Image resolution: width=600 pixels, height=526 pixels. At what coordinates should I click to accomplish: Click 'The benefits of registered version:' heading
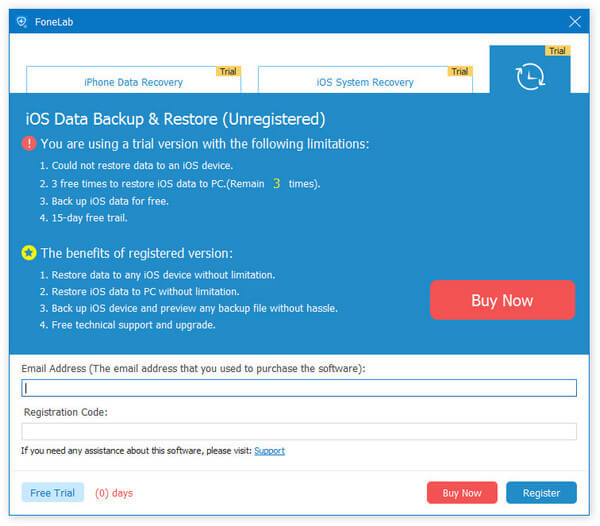coord(137,253)
